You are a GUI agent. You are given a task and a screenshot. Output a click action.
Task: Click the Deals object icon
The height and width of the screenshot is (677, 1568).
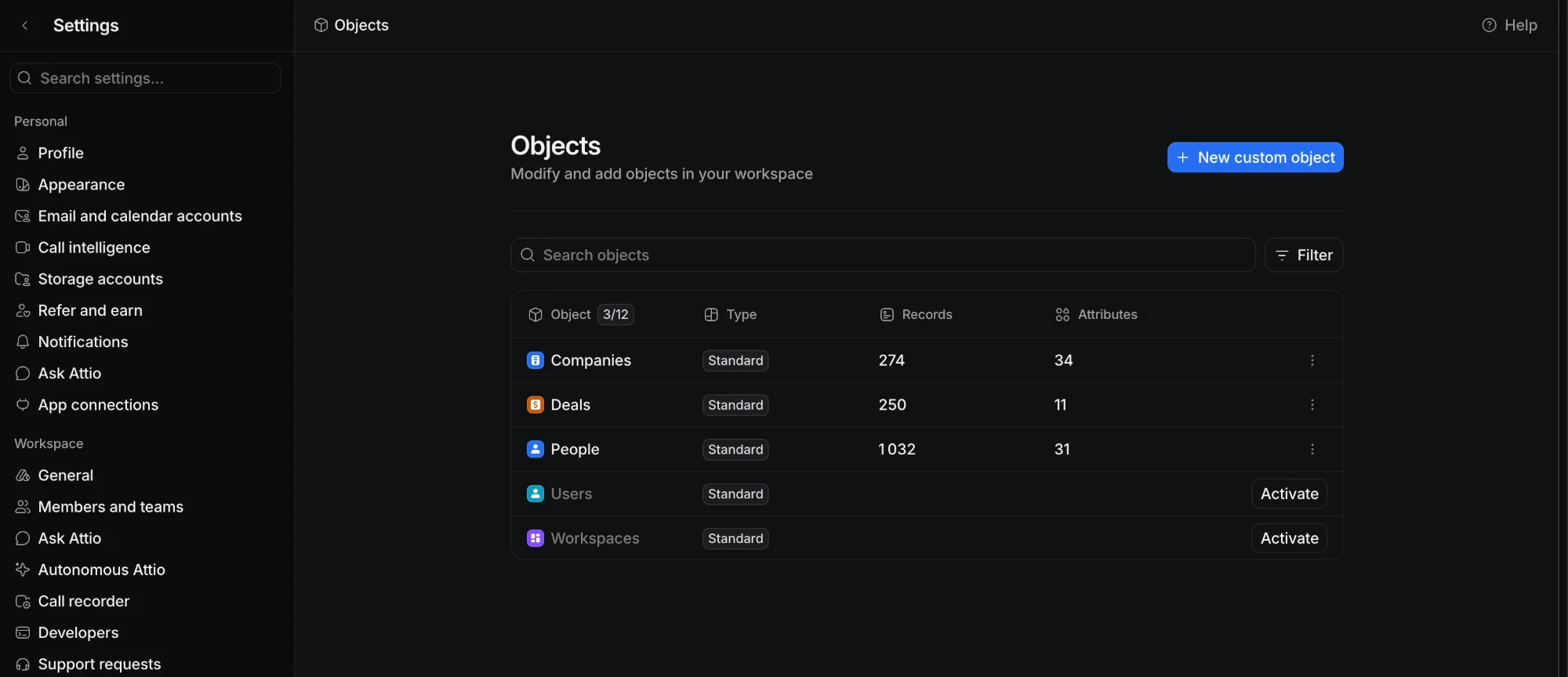point(535,405)
